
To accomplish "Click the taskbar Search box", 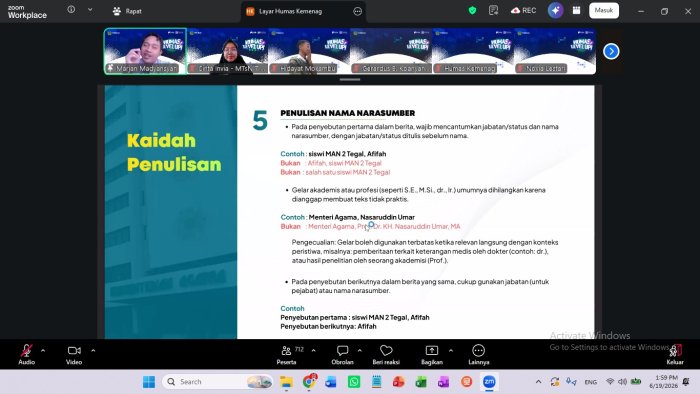I will click(x=217, y=382).
